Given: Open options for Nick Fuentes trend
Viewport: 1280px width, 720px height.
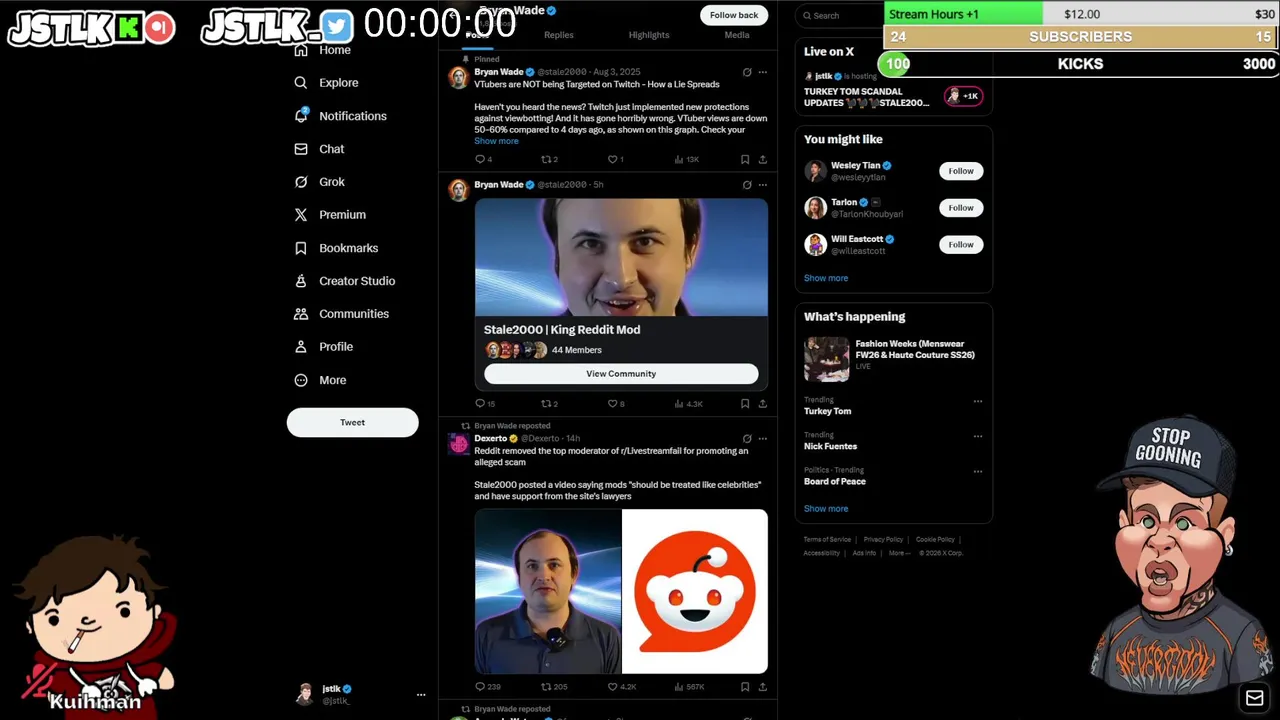Looking at the screenshot, I should (978, 437).
